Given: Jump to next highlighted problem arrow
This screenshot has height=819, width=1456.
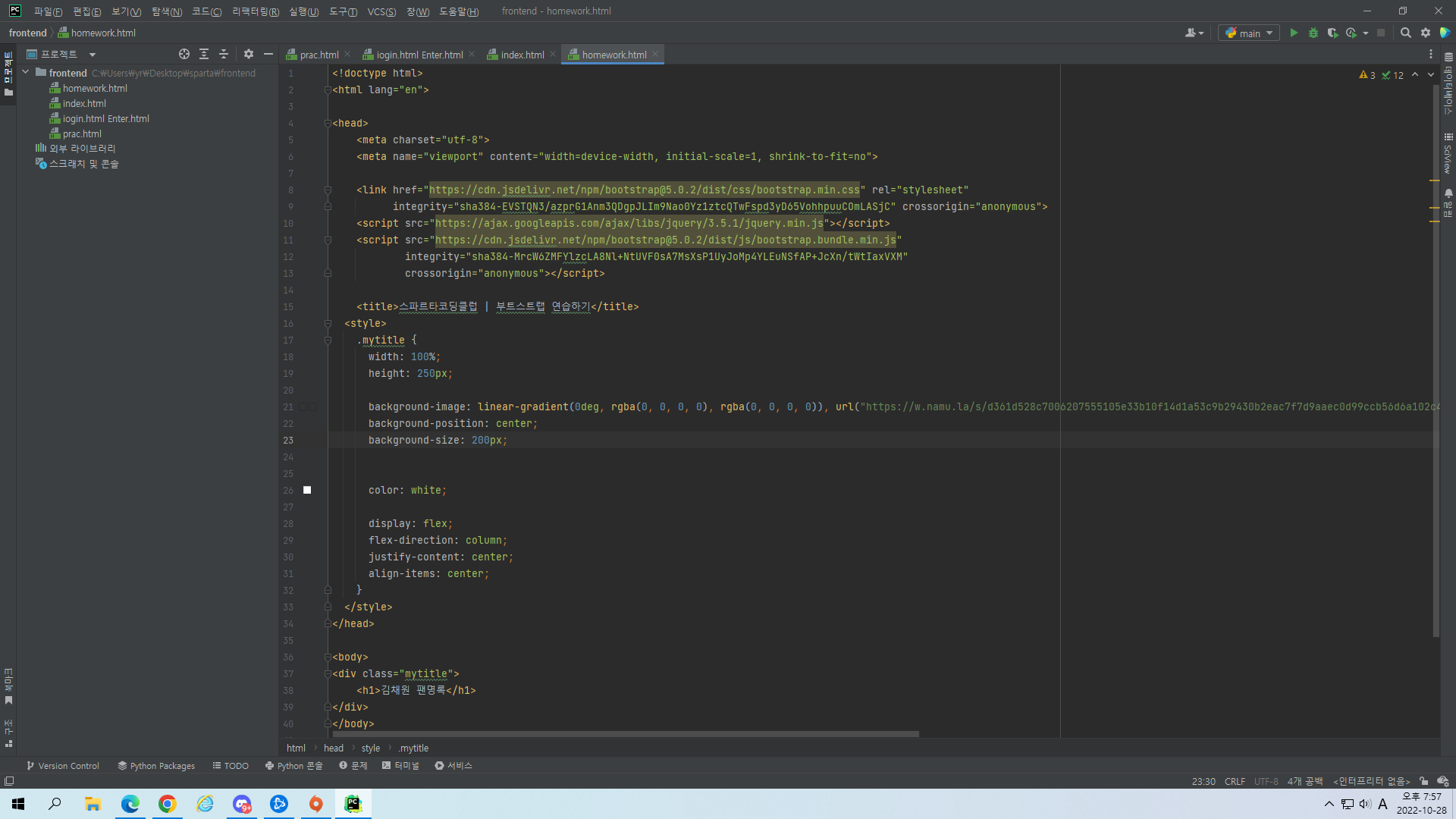Looking at the screenshot, I should 1431,74.
